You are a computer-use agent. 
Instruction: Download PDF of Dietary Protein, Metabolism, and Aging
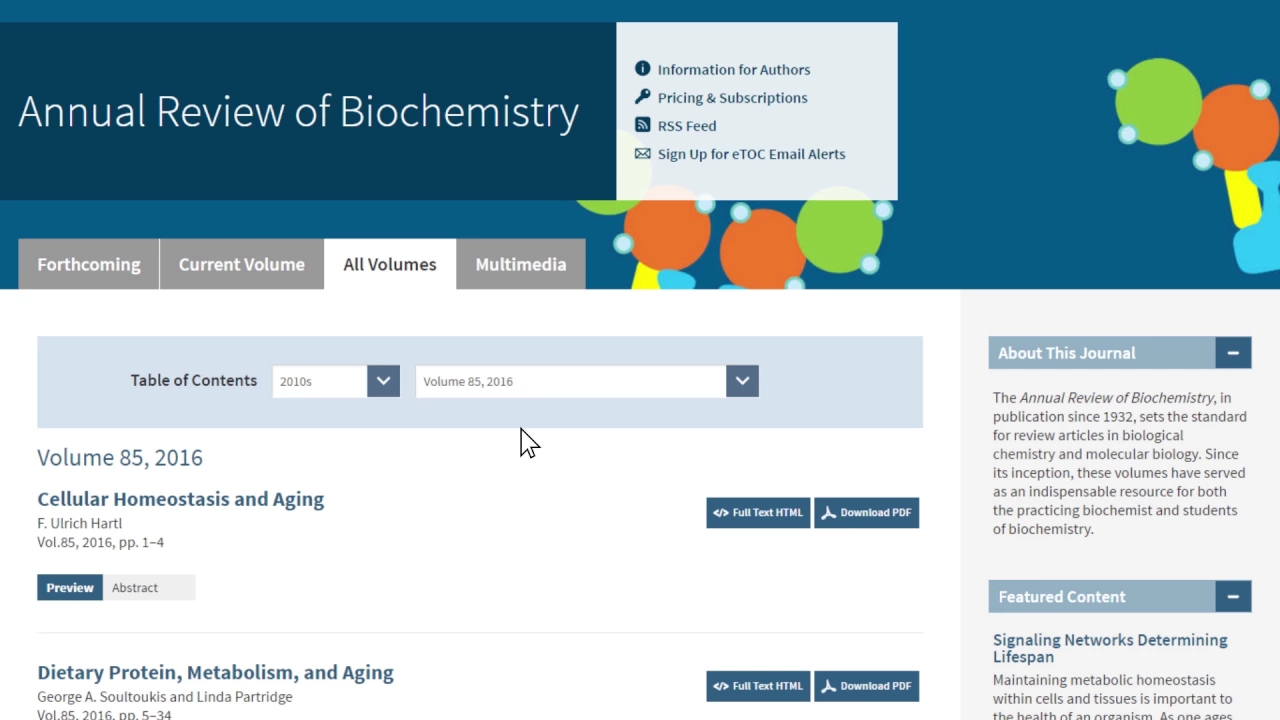(866, 686)
